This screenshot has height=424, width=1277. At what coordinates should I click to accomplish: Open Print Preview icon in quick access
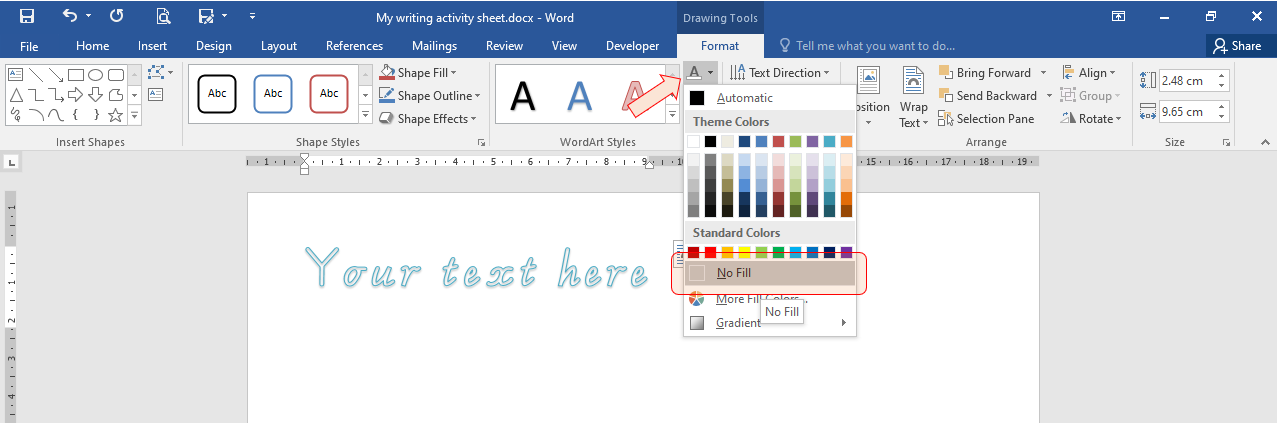[x=163, y=16]
